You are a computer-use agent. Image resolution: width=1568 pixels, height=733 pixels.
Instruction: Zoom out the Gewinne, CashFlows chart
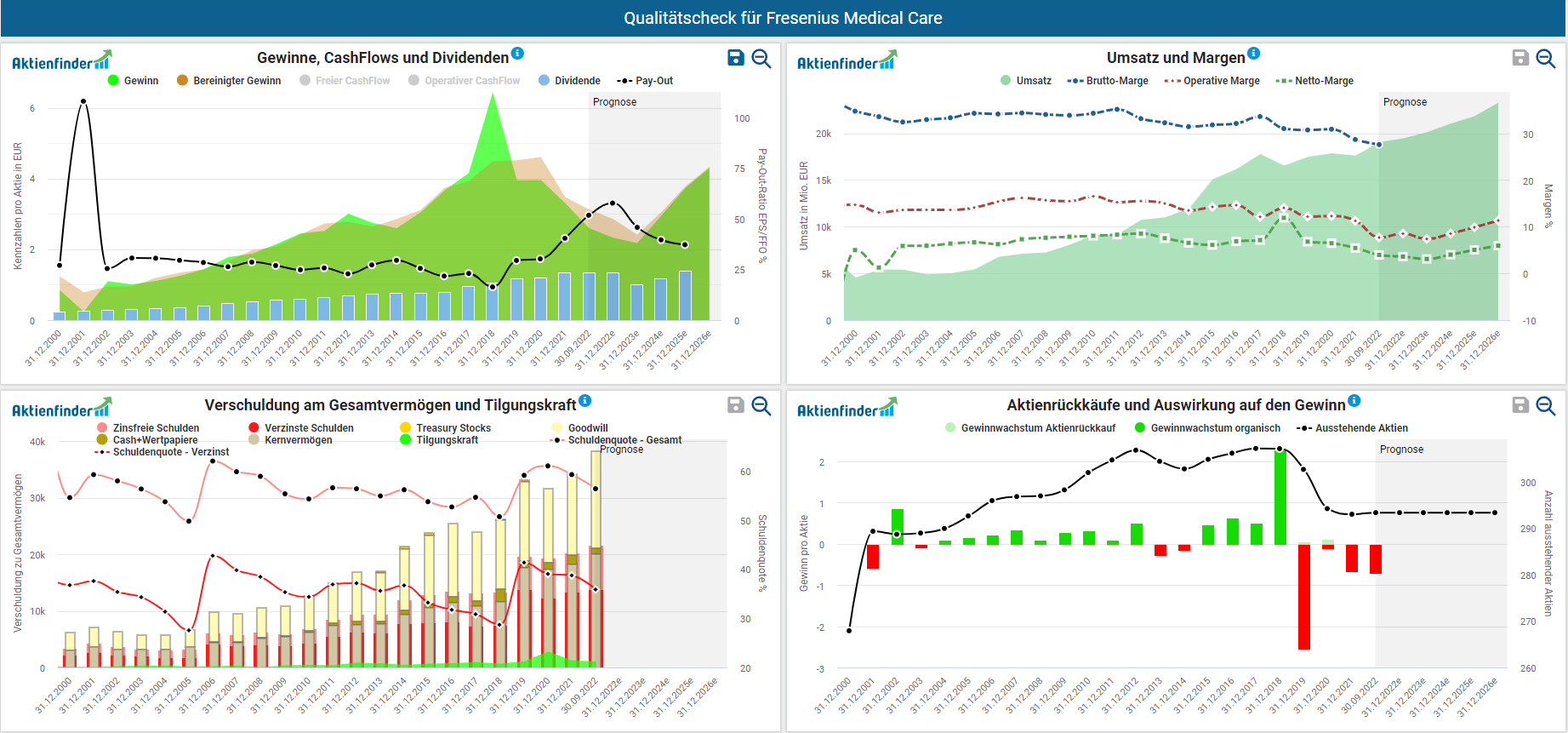click(x=761, y=58)
